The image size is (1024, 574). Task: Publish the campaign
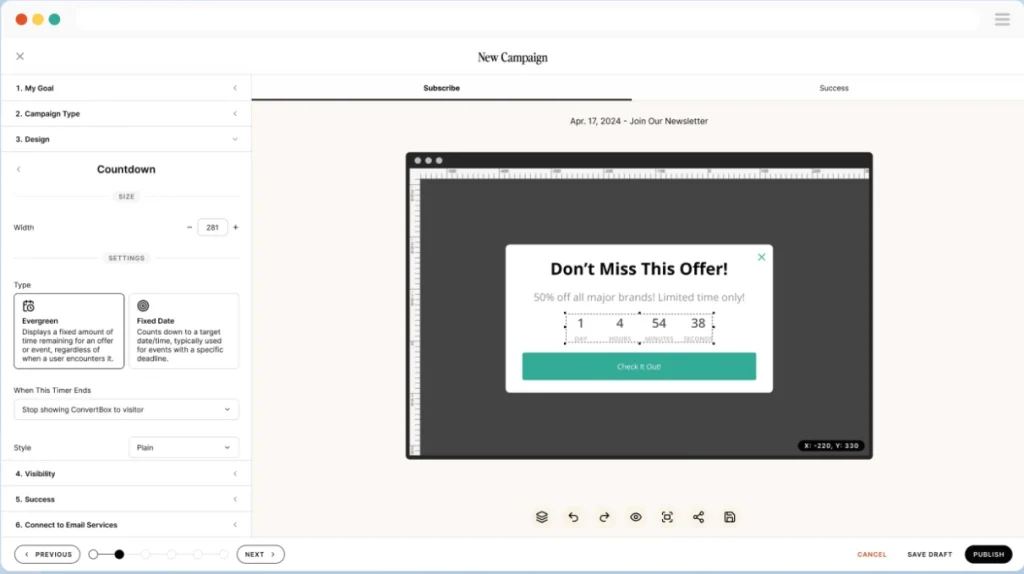click(988, 554)
